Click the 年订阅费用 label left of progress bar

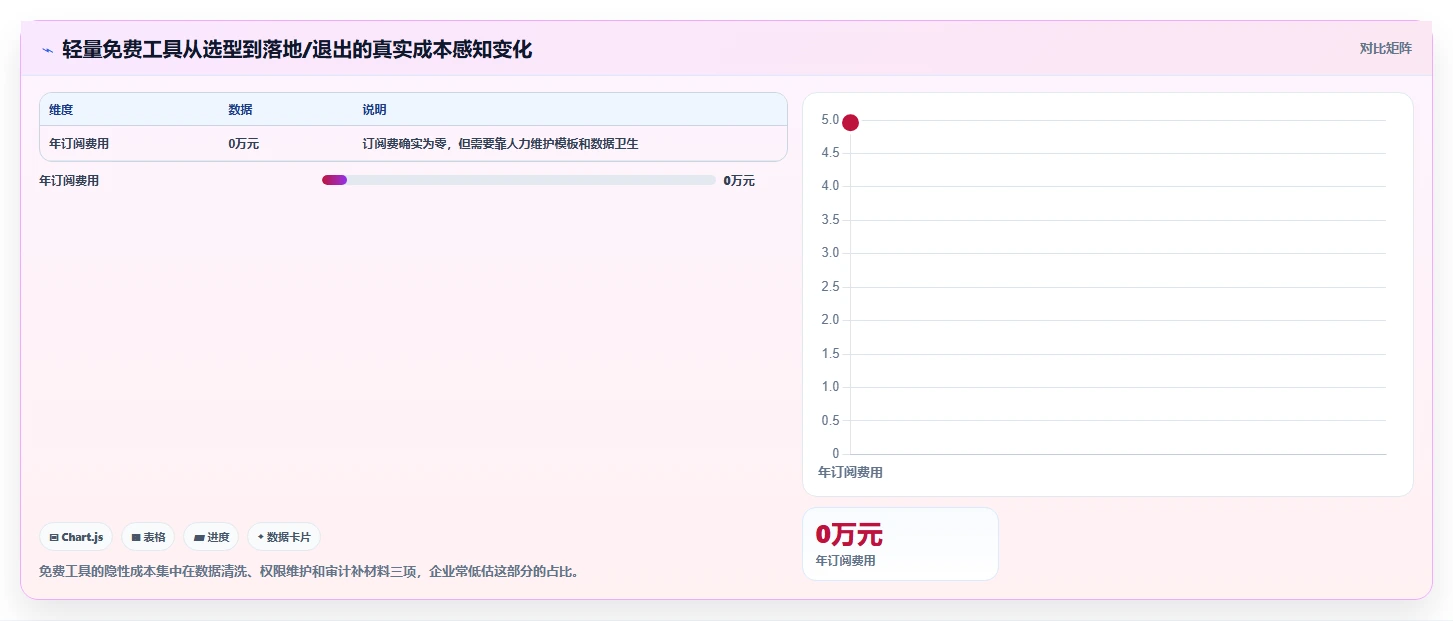pyautogui.click(x=69, y=181)
